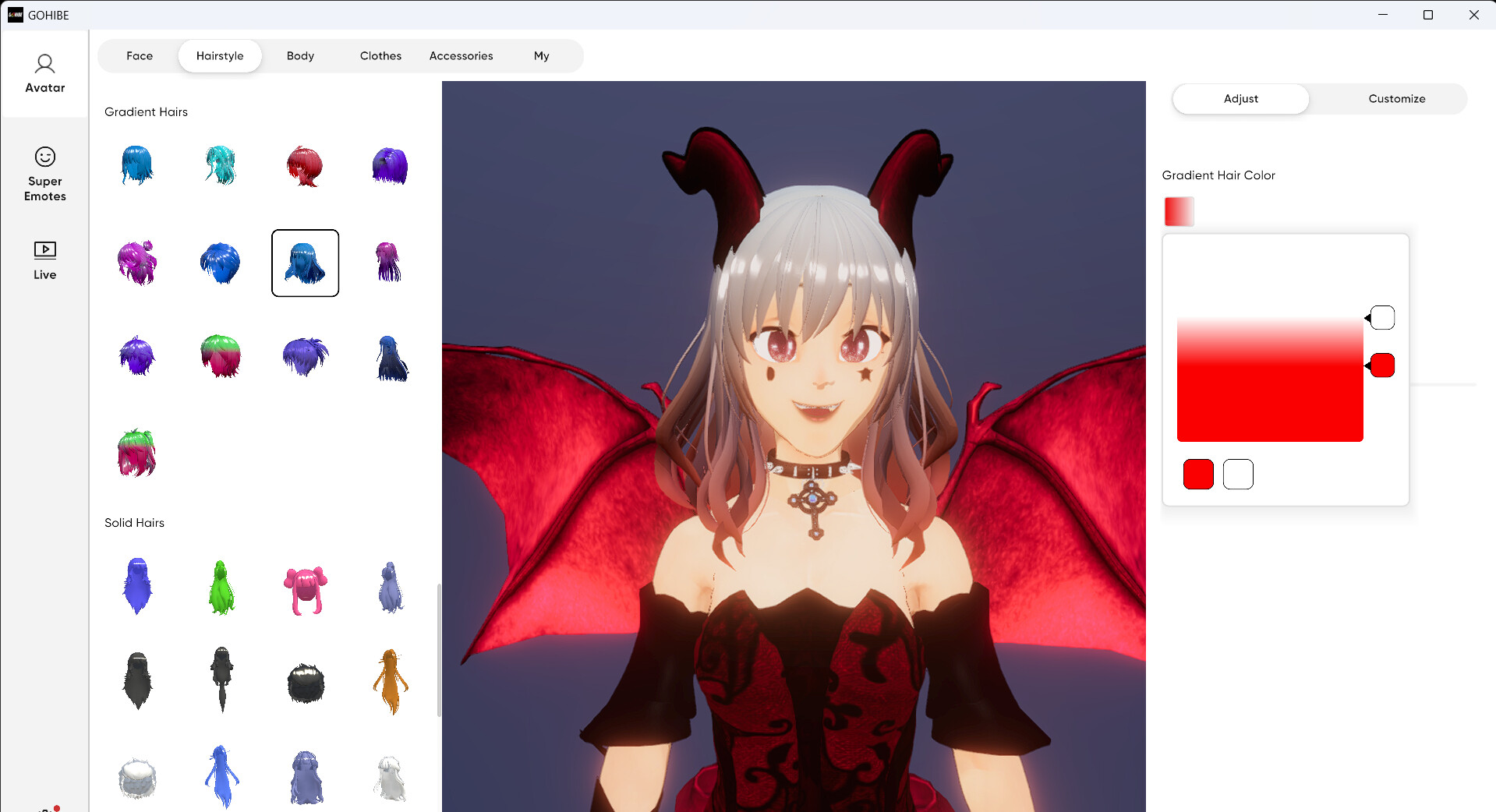This screenshot has height=812, width=1496.
Task: Choose the long black solid hair
Action: pos(137,680)
